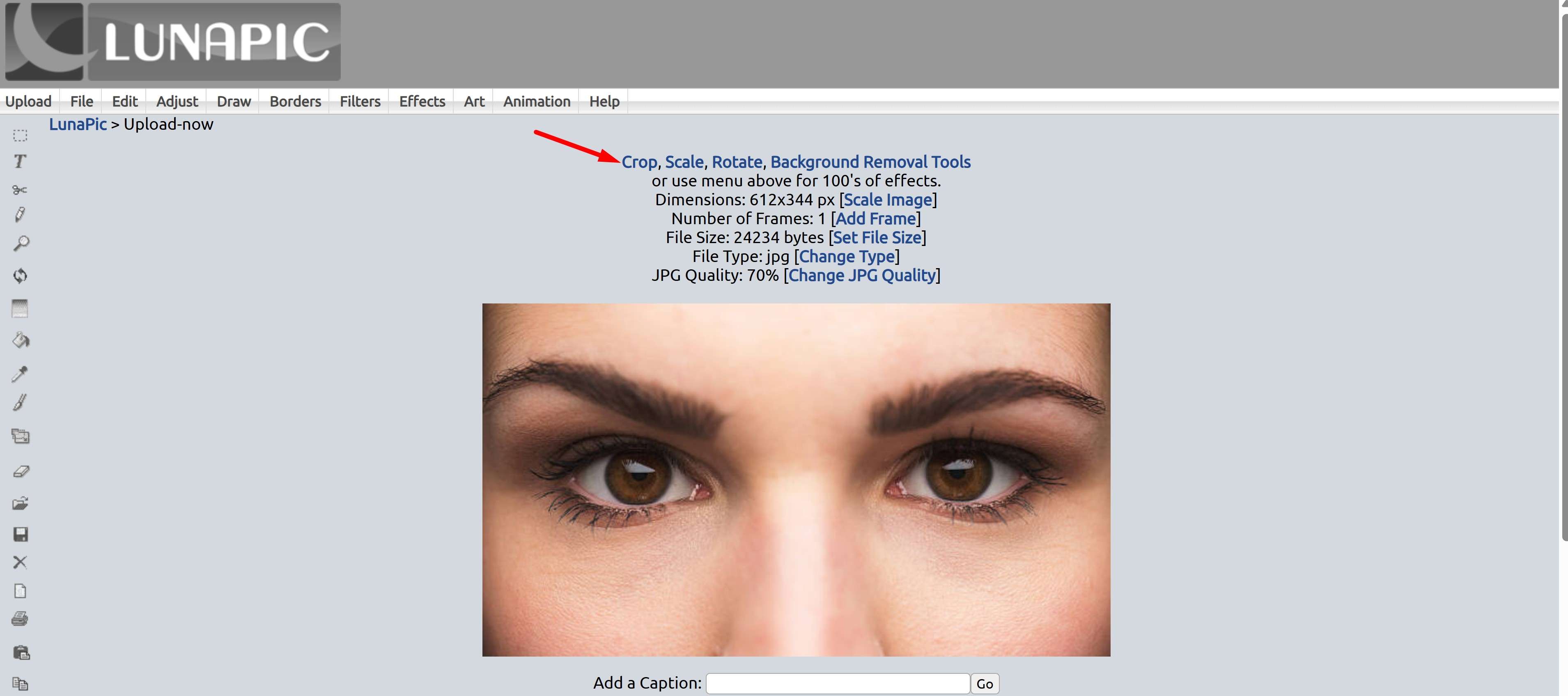
Task: Select the eraser tool
Action: (x=21, y=471)
